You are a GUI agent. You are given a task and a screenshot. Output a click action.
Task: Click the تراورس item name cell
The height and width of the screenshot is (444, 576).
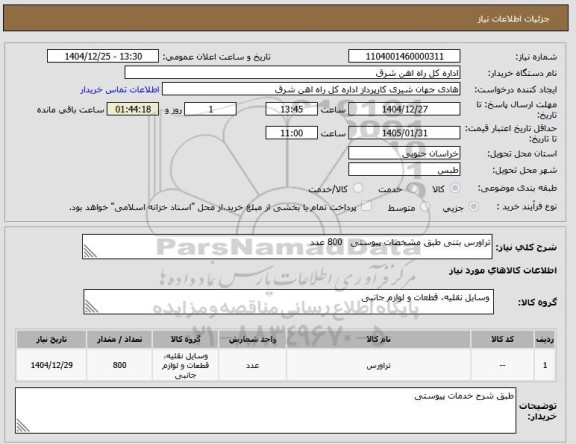(378, 365)
